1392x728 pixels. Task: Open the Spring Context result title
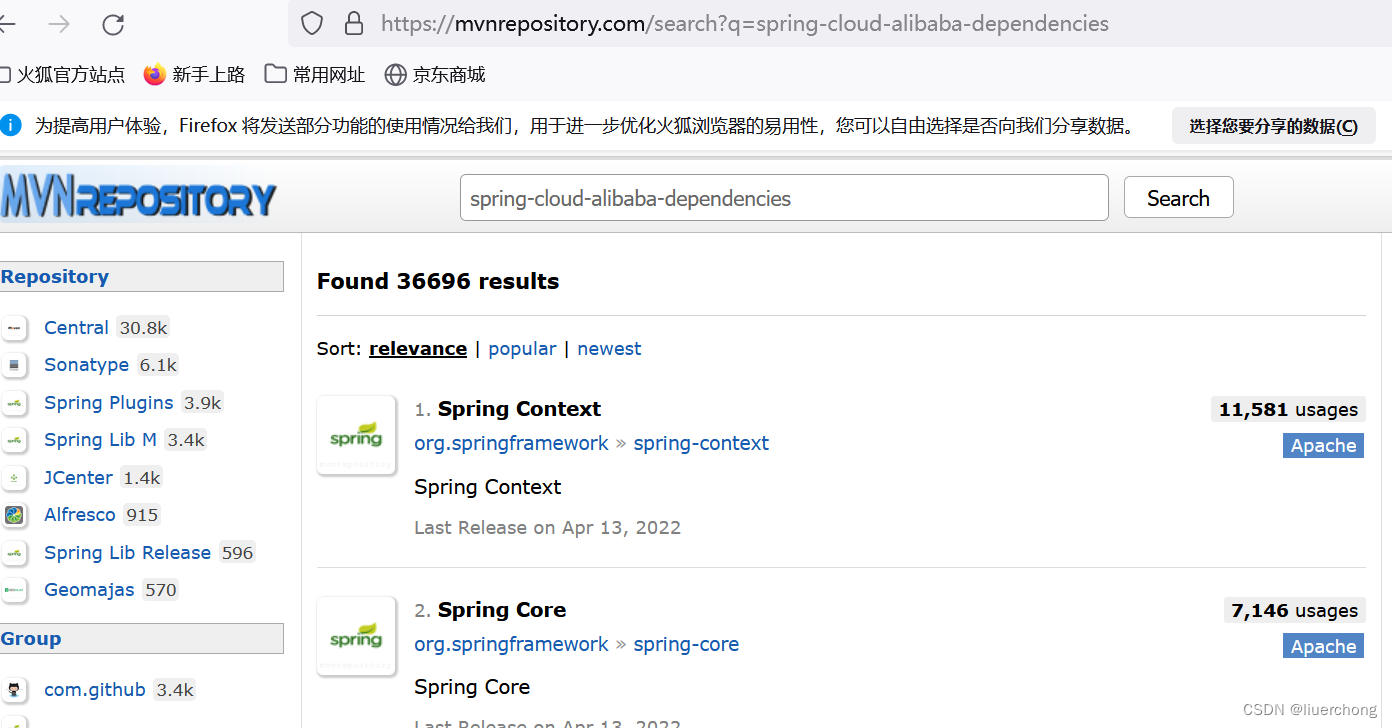(519, 409)
